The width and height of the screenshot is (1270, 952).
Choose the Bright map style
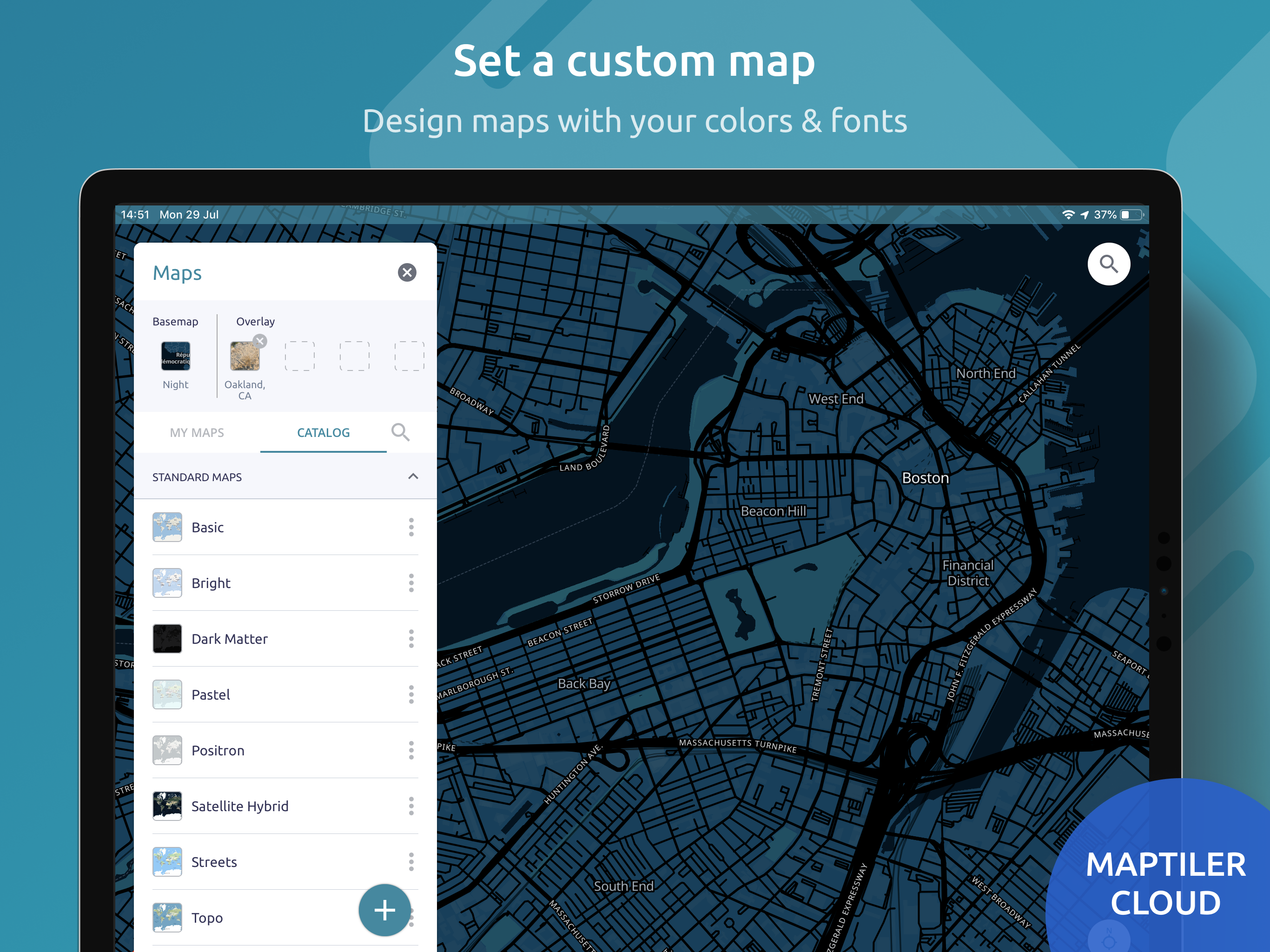tap(211, 583)
